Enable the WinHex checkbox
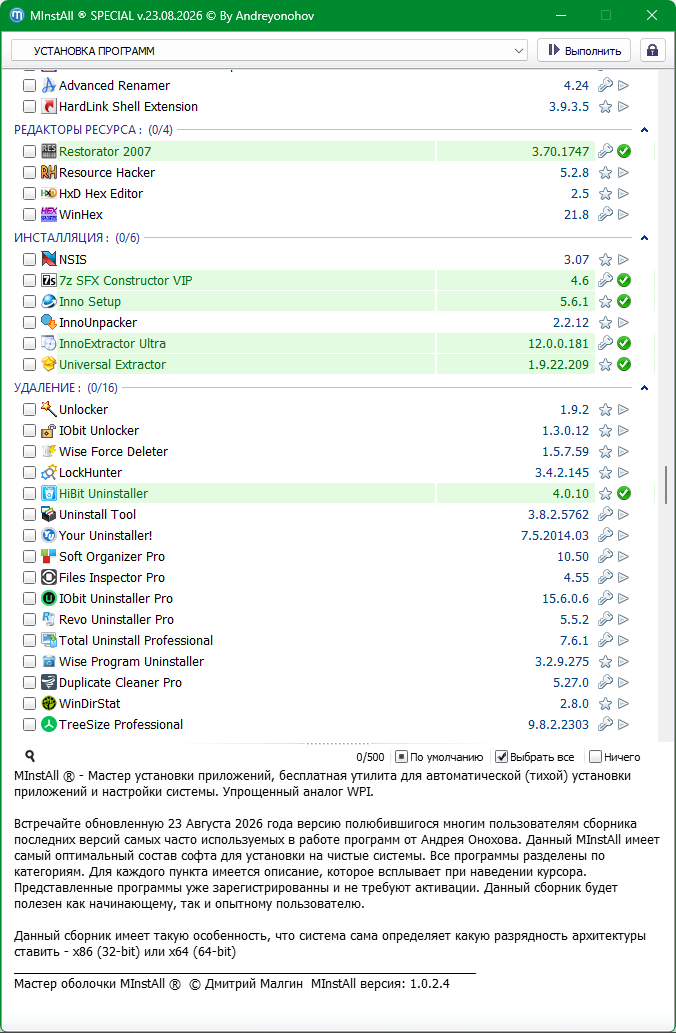This screenshot has height=1033, width=676. pos(29,215)
